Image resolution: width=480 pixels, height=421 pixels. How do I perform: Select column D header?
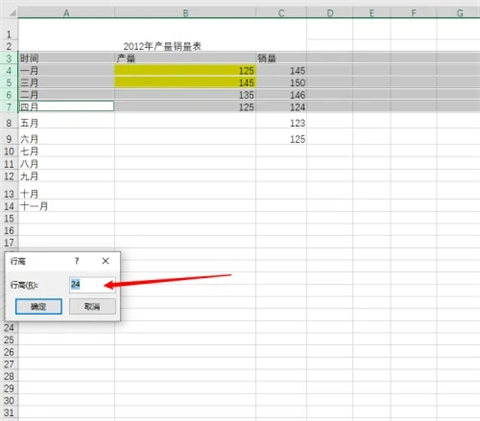point(330,13)
